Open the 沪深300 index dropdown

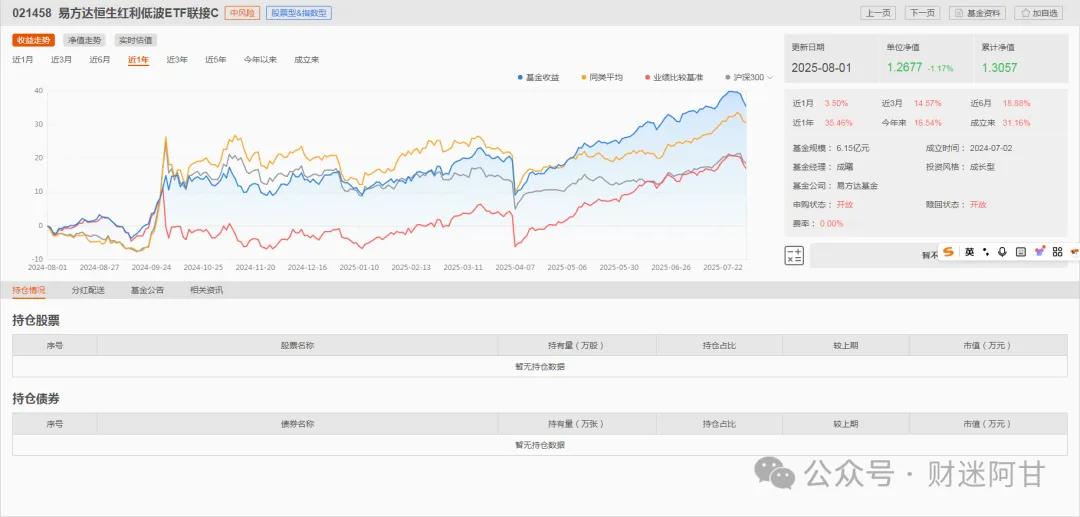tap(749, 78)
